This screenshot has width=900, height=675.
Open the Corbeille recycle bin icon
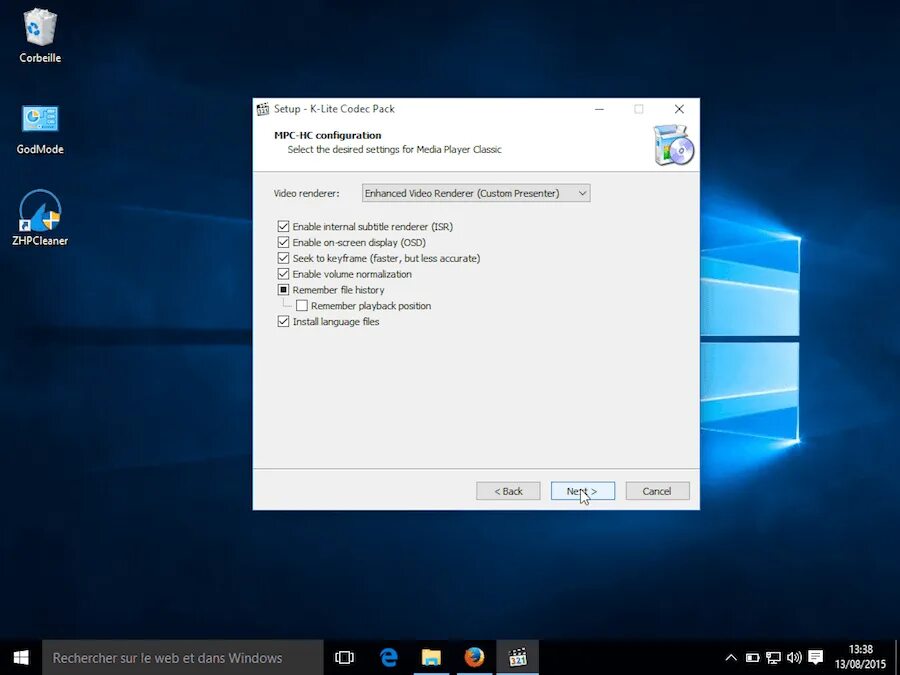click(x=40, y=34)
